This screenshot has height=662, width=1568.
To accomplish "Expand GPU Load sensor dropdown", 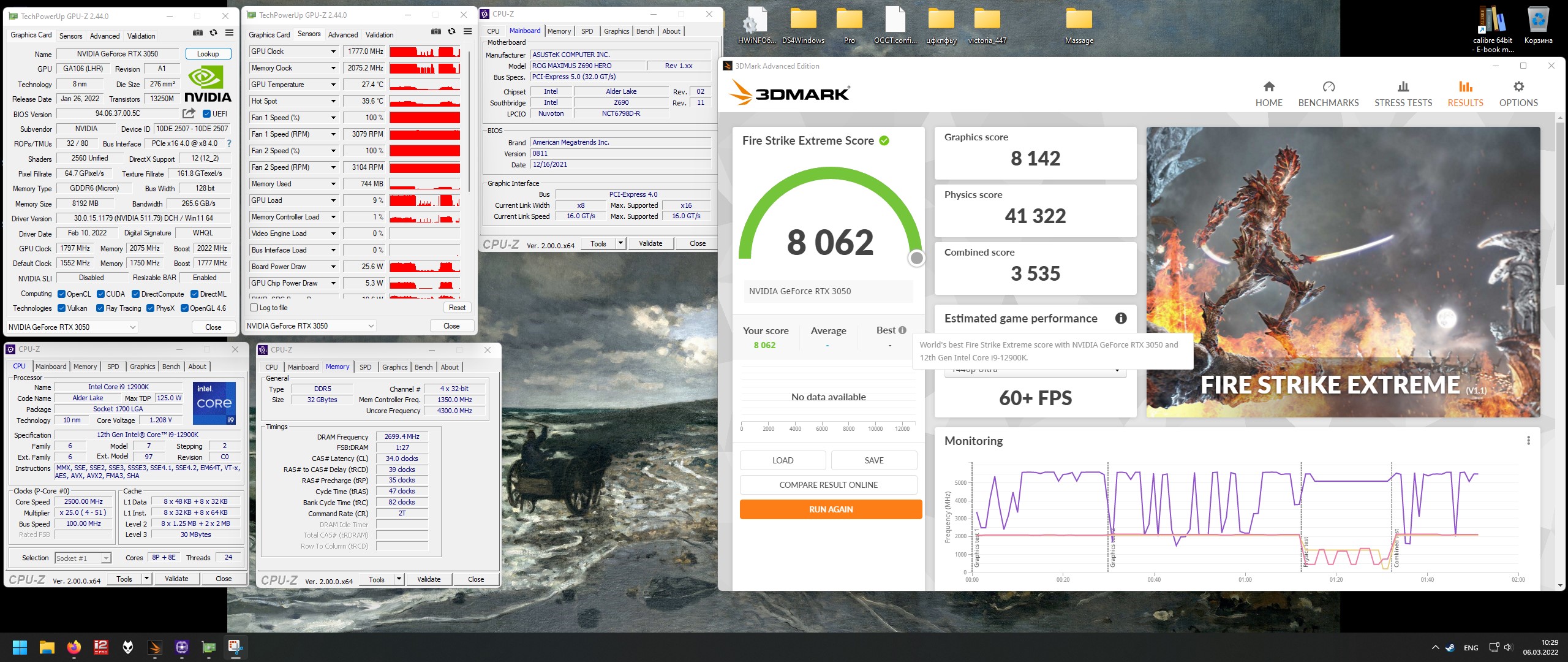I will point(333,200).
